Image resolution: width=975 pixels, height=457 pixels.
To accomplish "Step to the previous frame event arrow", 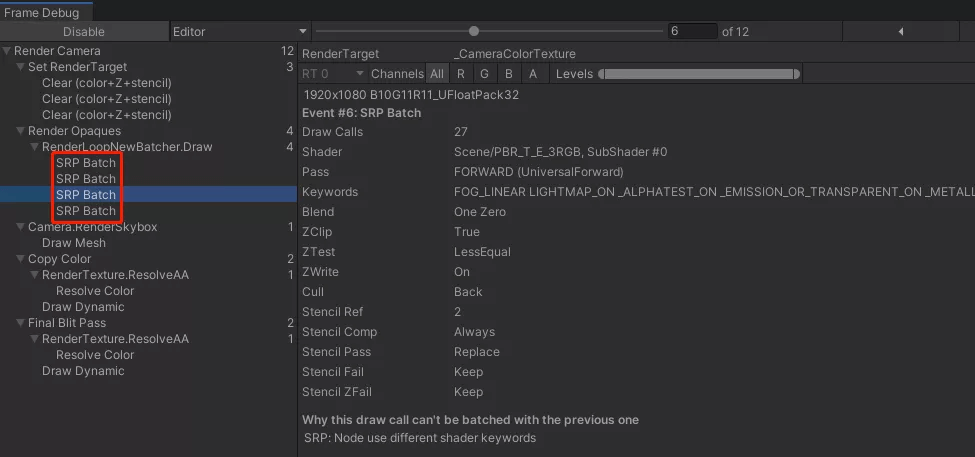I will [900, 32].
